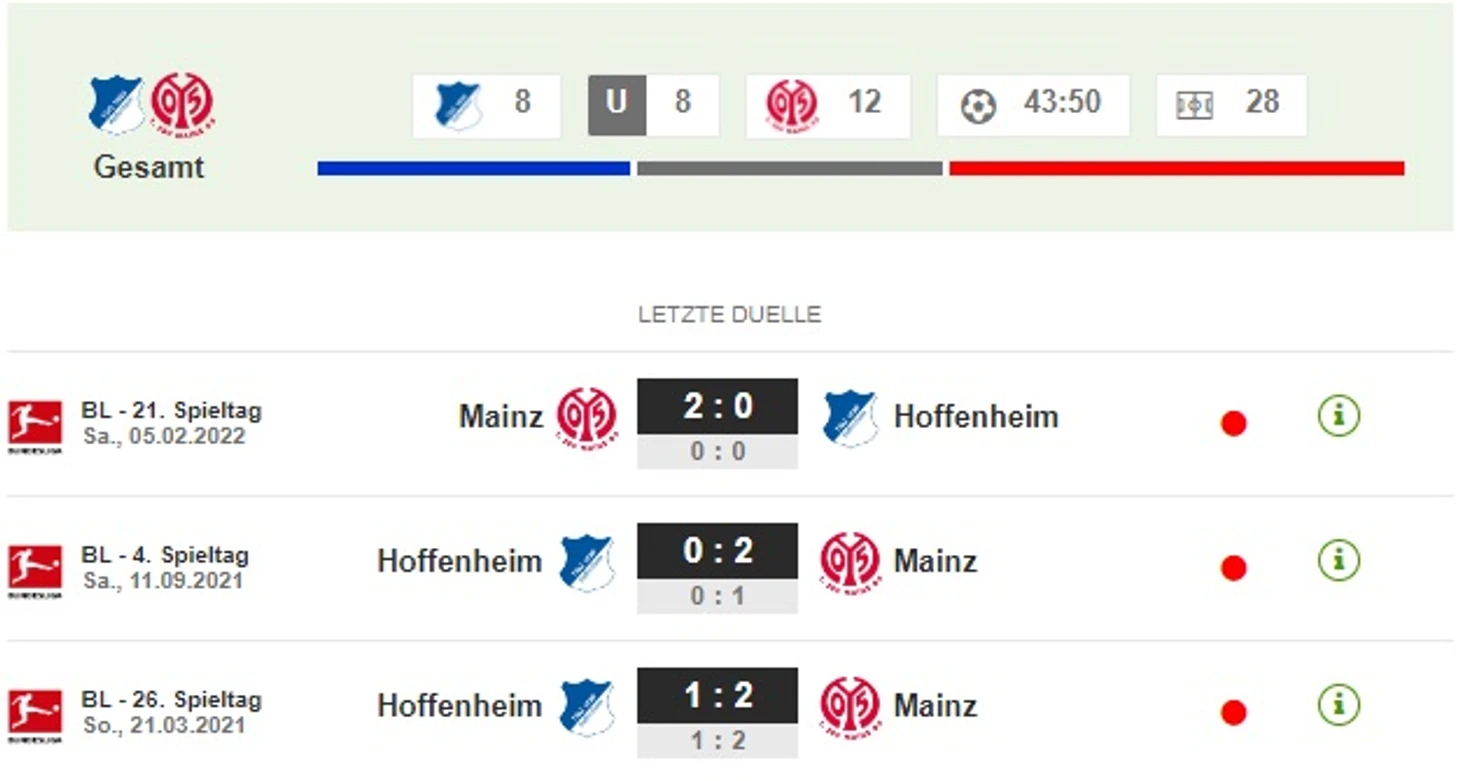Open info icon for the 21.03.2021 match

(1338, 705)
